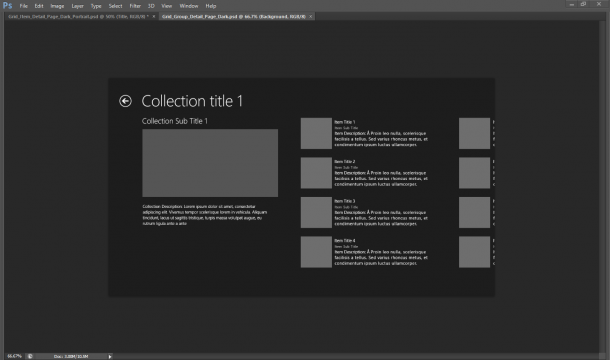Open the Type menu
Image resolution: width=610 pixels, height=360 pixels.
pos(96,6)
